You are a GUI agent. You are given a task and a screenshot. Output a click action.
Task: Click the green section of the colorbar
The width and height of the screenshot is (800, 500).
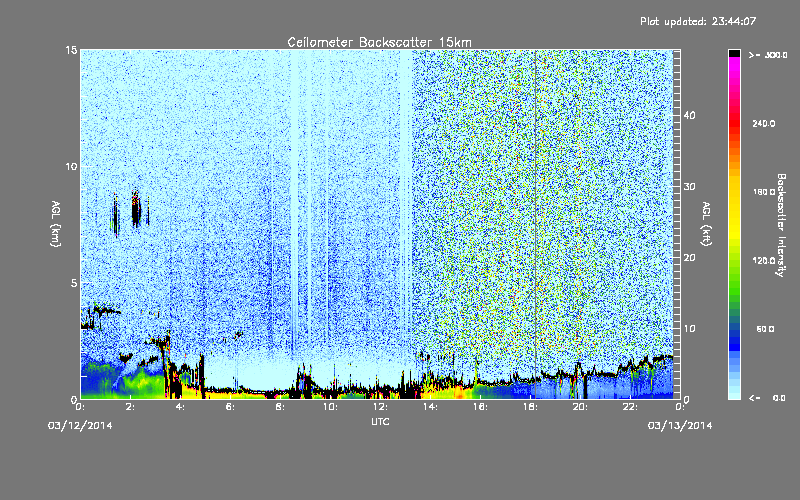click(734, 286)
